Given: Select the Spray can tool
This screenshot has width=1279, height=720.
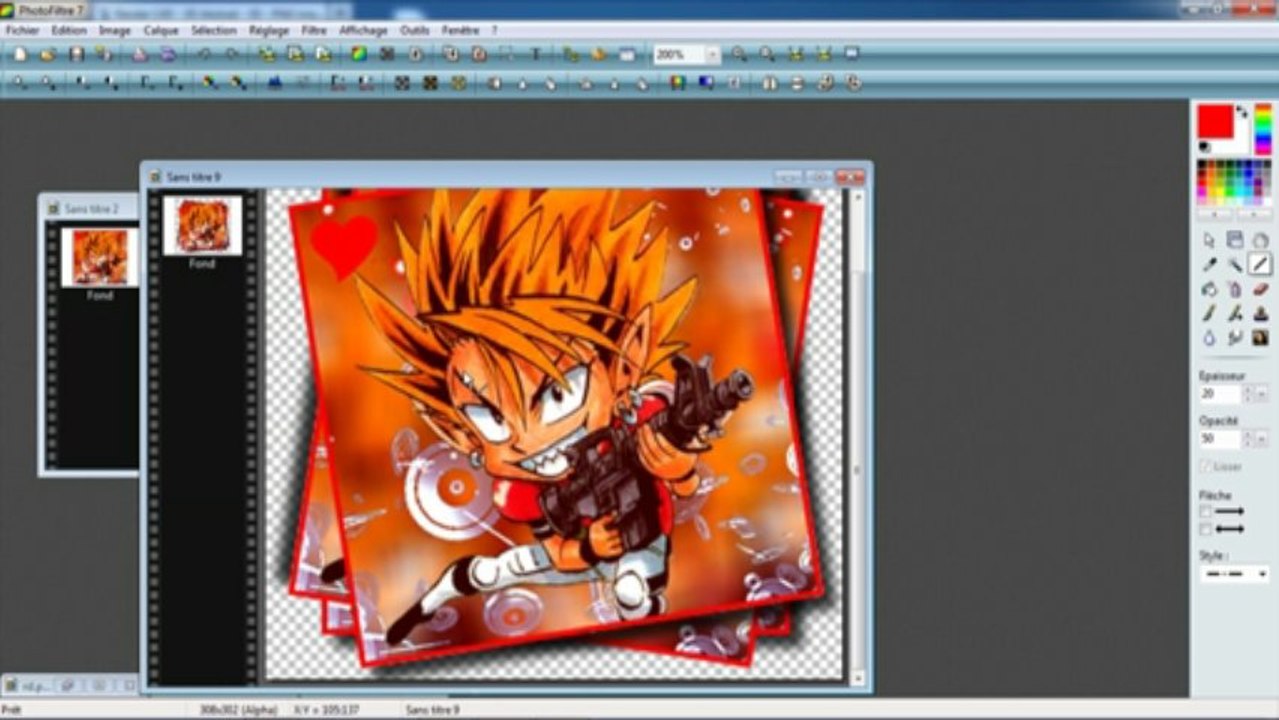Looking at the screenshot, I should (1235, 289).
